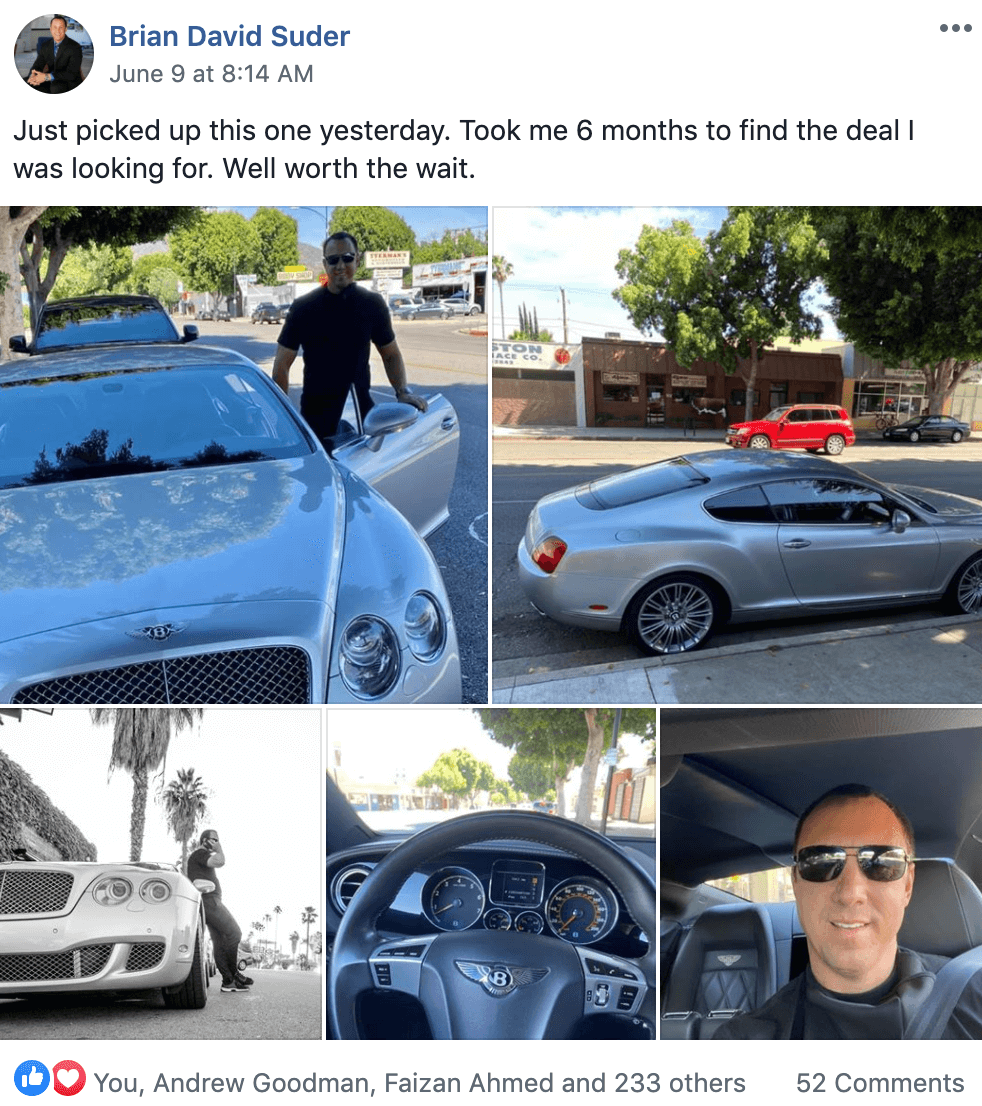This screenshot has height=1106, width=982.
Task: Click the Bentley hood badge above the grille
Action: [x=157, y=631]
